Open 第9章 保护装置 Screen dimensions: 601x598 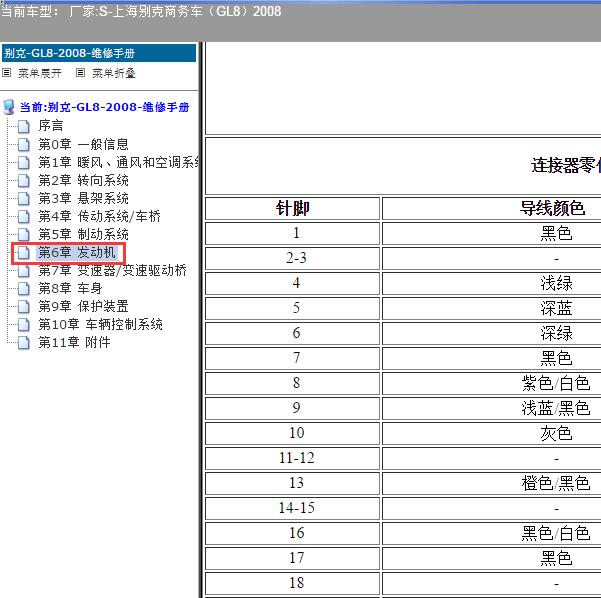point(84,306)
